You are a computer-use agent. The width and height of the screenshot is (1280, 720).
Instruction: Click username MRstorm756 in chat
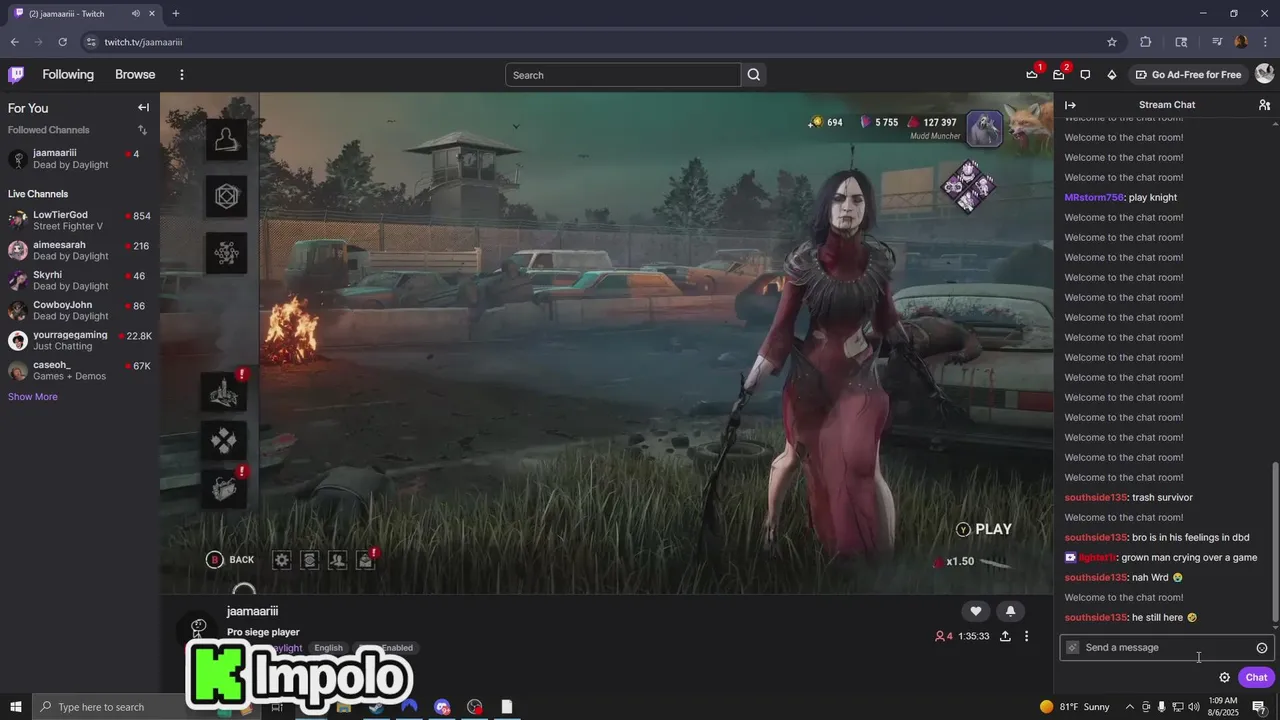click(x=1094, y=197)
